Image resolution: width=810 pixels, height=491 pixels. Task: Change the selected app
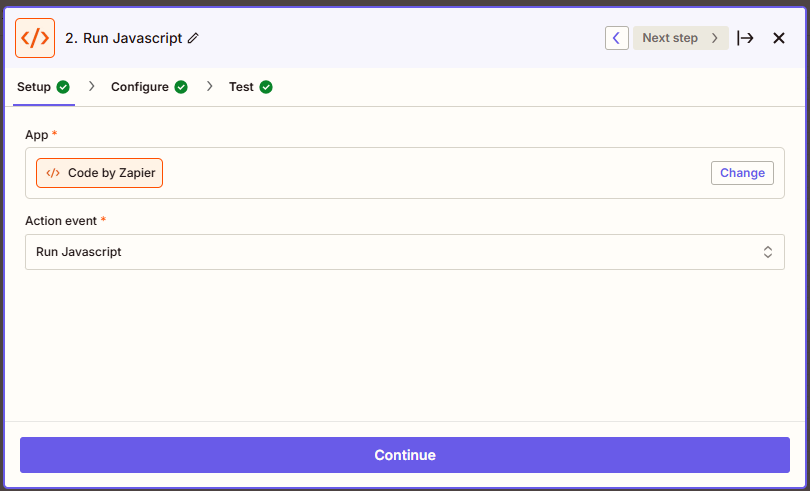[742, 173]
